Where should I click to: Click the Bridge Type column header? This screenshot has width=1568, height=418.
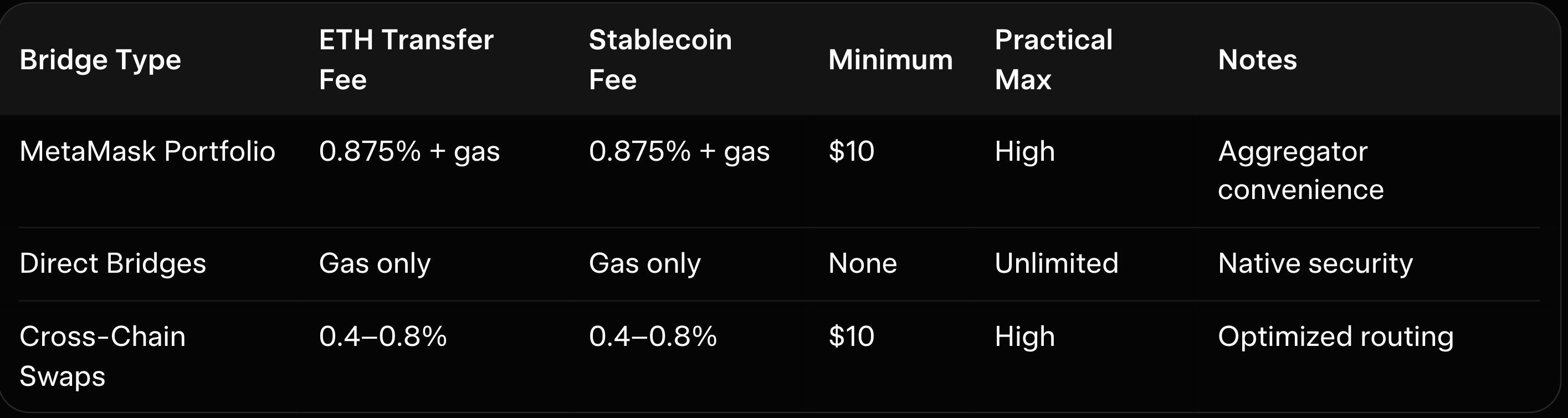[x=100, y=60]
